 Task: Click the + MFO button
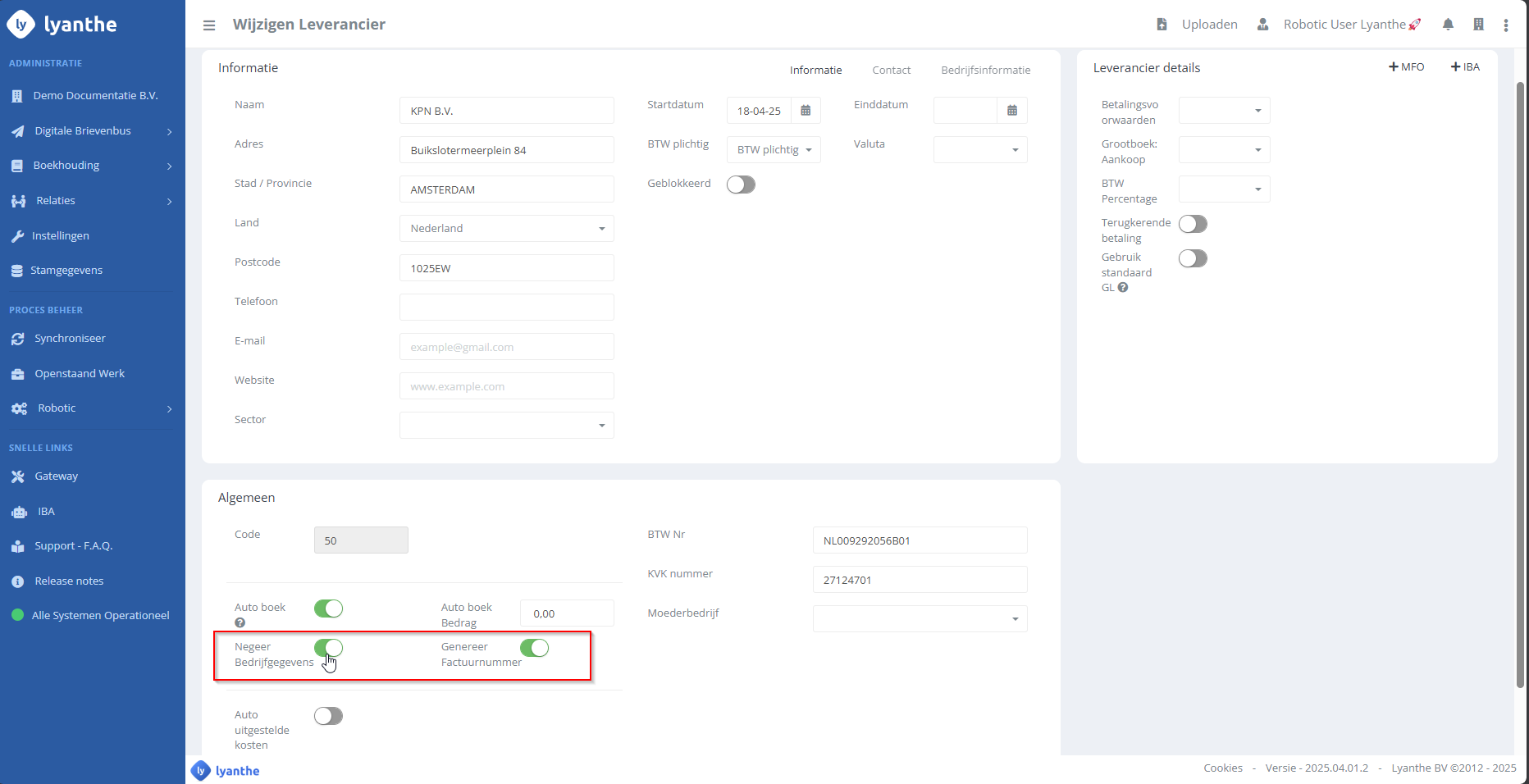(x=1406, y=67)
